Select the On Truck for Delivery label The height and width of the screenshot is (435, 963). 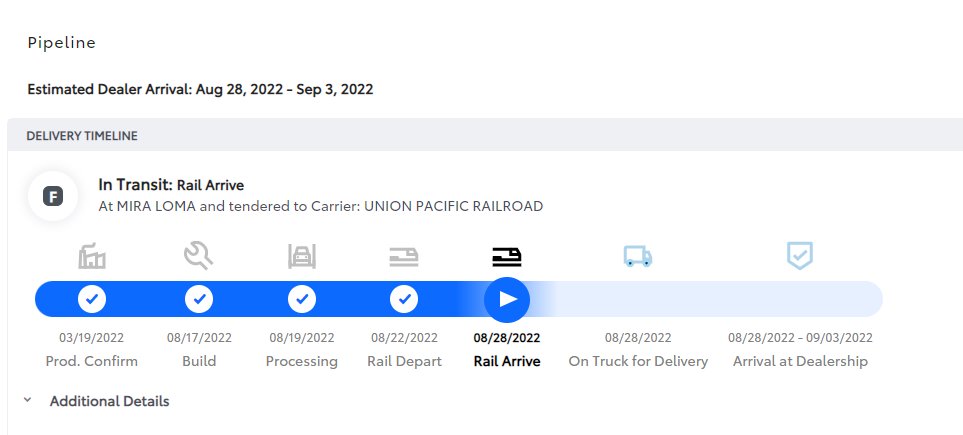(638, 361)
